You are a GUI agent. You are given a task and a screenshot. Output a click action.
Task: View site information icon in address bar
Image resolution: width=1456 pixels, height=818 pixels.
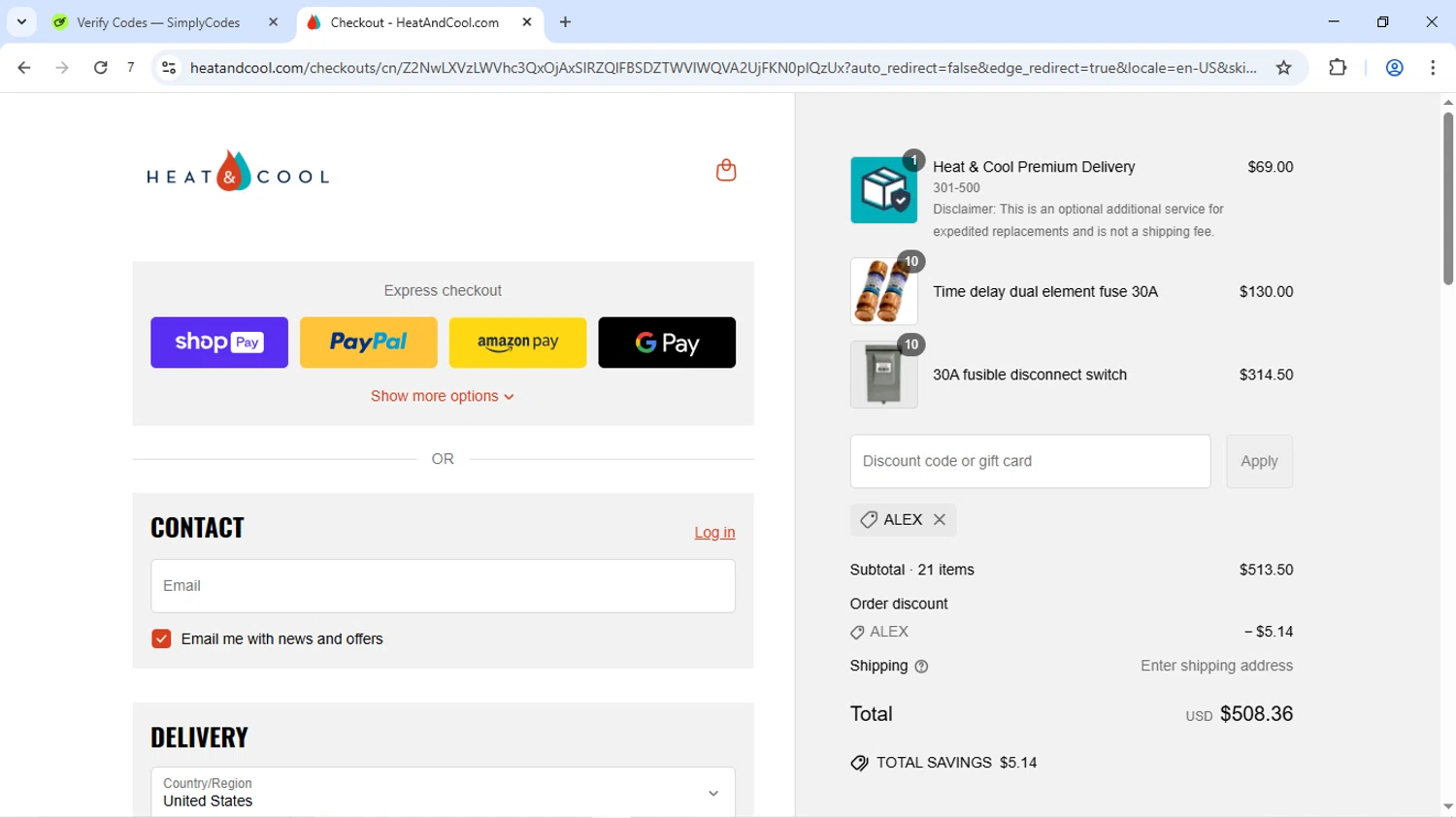click(x=169, y=68)
